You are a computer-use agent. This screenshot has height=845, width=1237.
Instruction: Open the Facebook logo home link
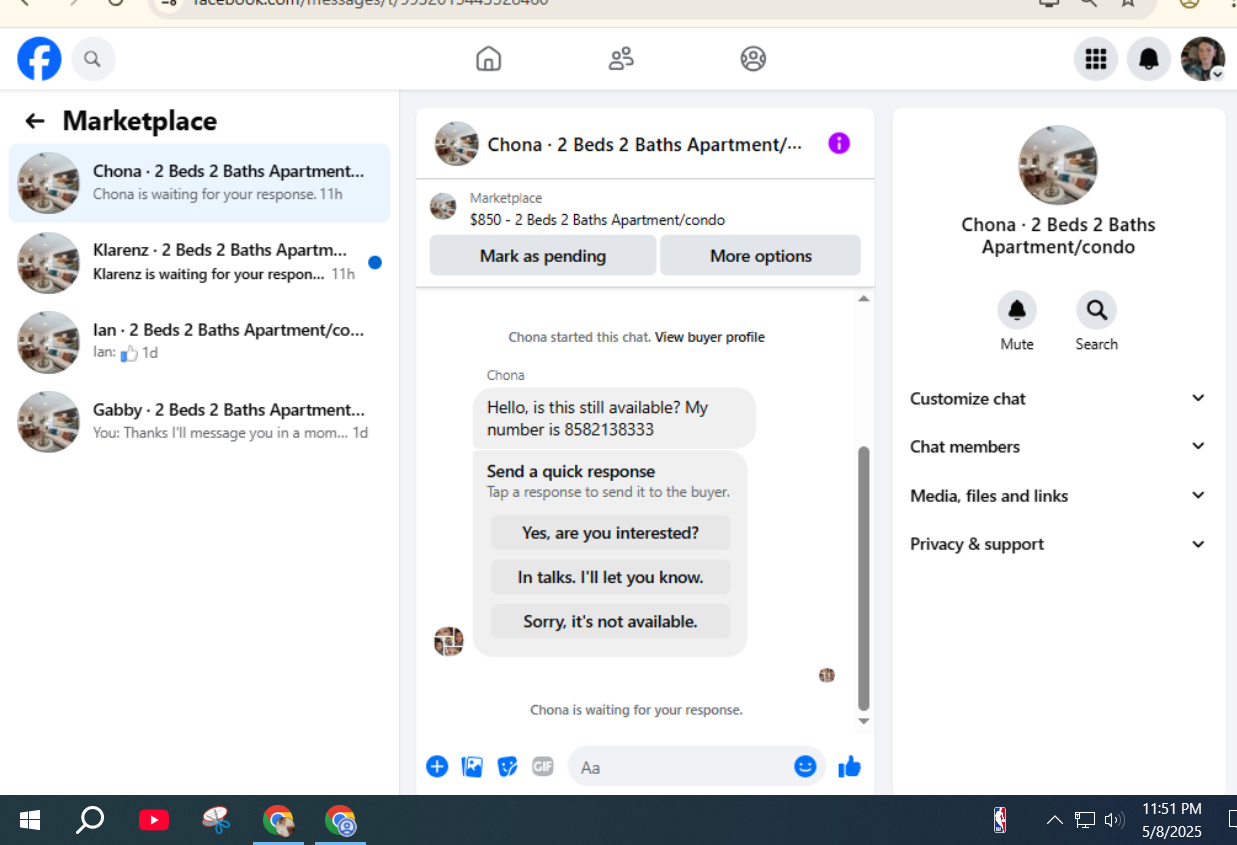(x=40, y=59)
